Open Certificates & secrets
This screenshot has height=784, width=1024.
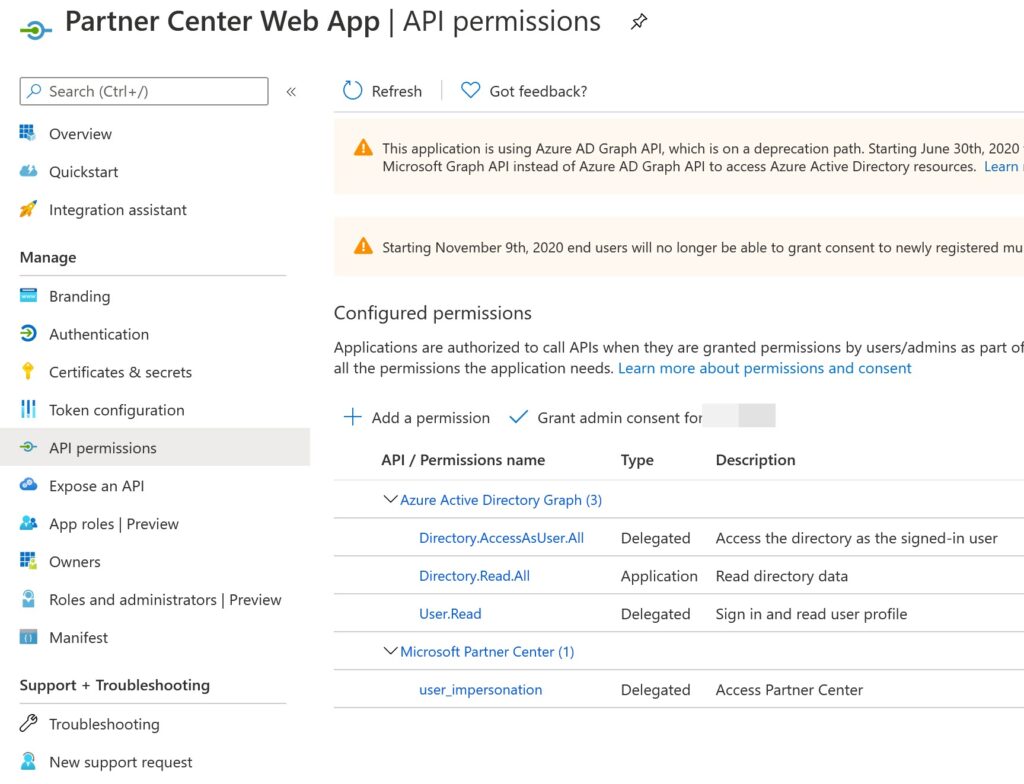coord(120,372)
